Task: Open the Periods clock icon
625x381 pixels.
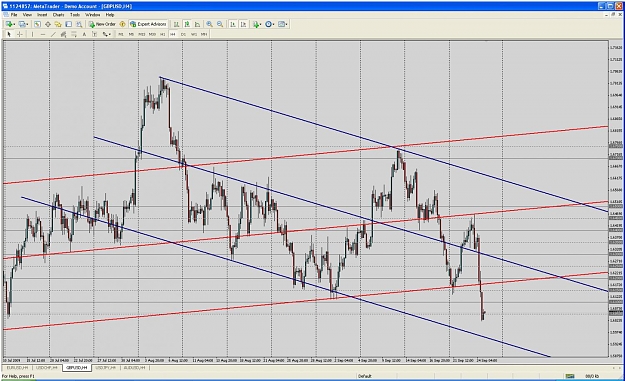Action: [269, 24]
